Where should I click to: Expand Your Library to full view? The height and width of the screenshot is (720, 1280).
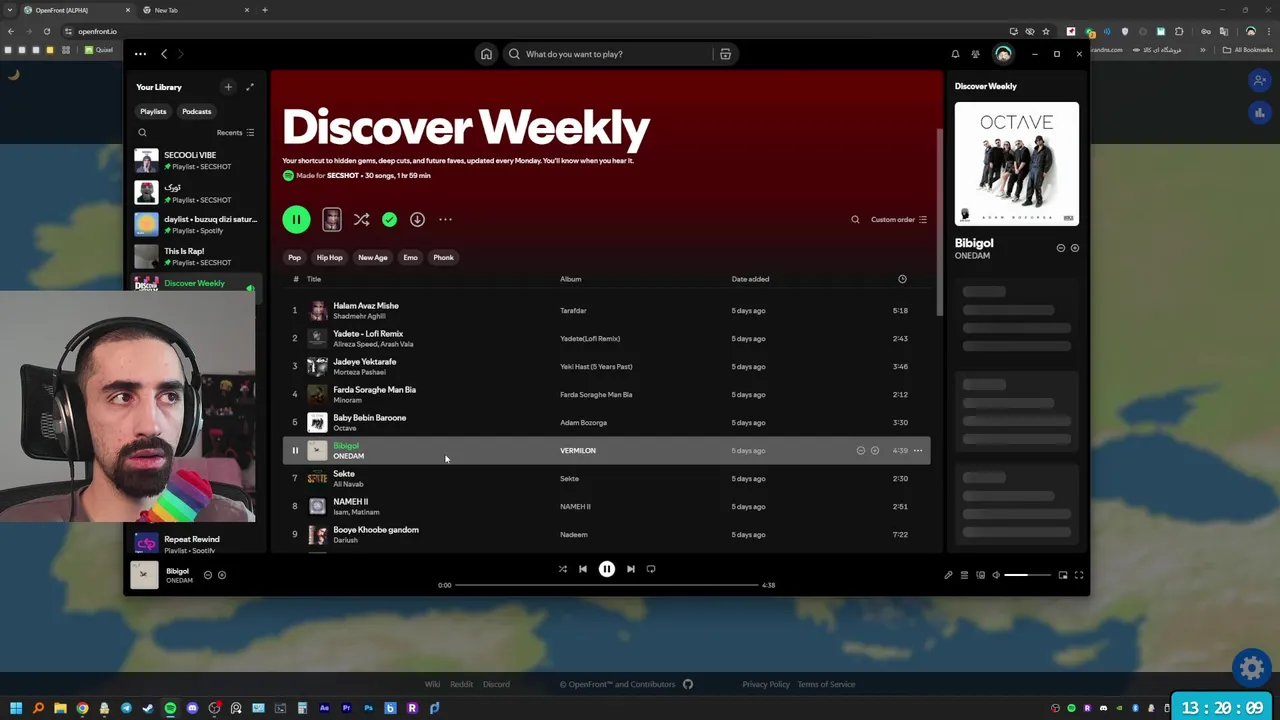[x=250, y=87]
